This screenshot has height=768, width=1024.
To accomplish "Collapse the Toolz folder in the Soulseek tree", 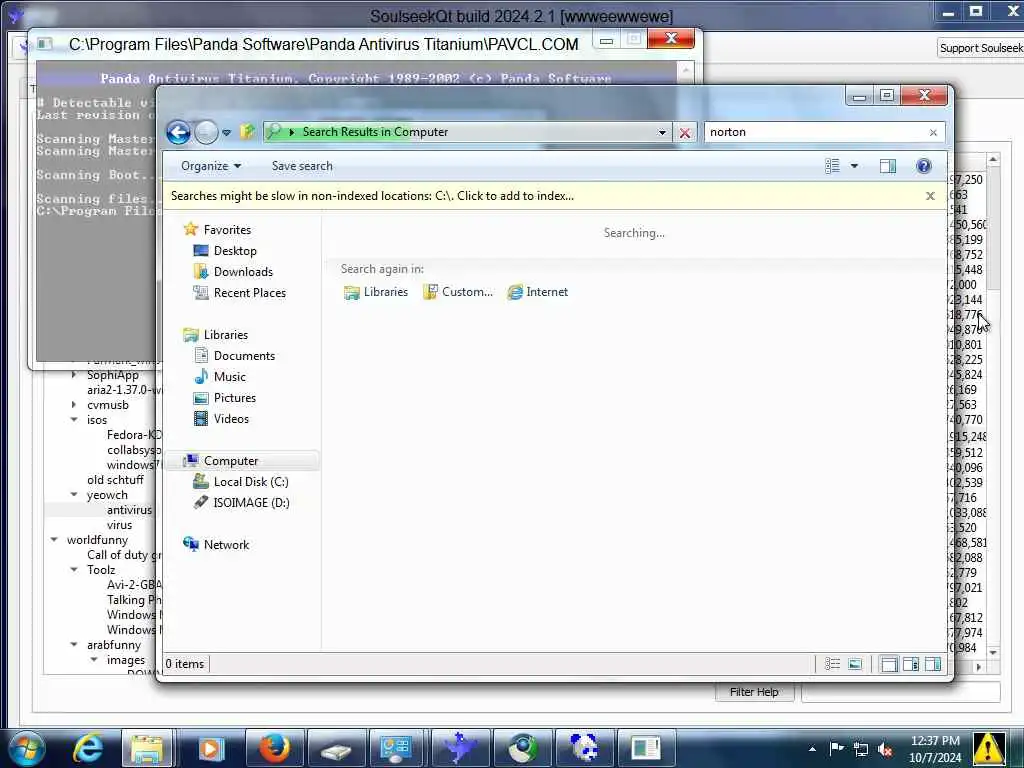I will 74,570.
